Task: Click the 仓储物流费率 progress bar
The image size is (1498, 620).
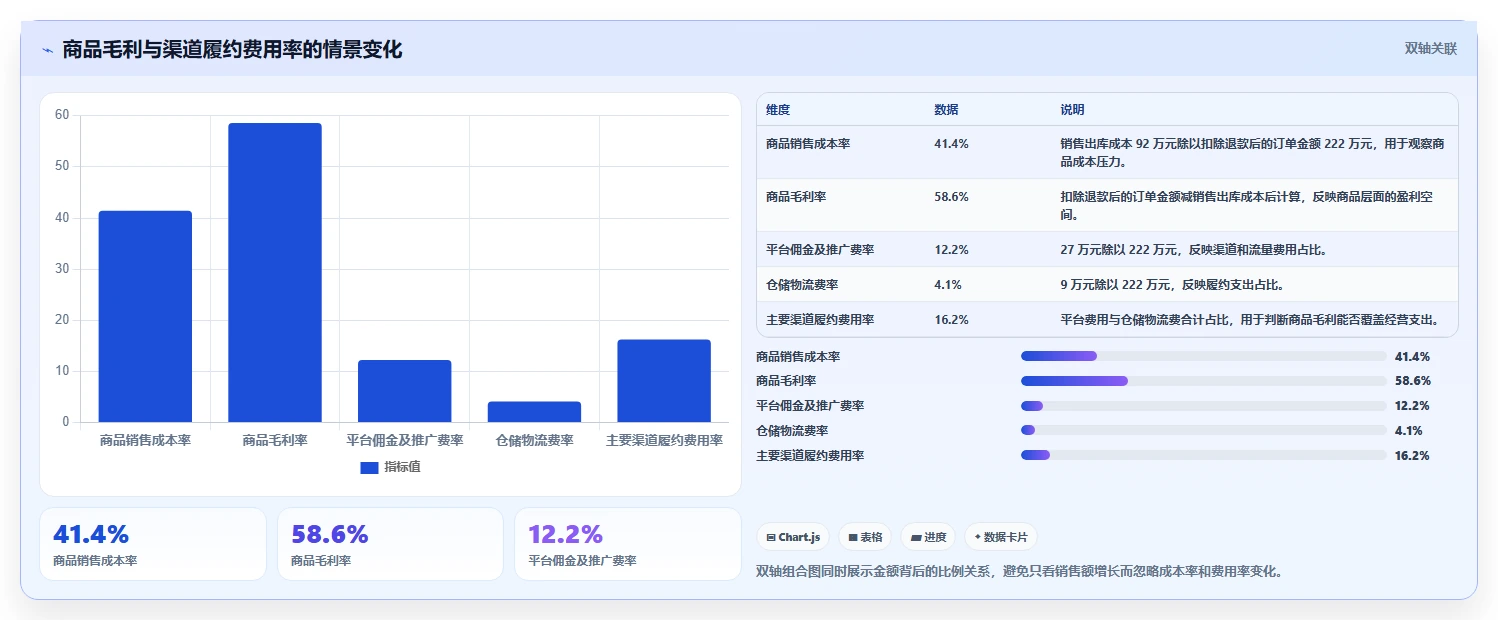Action: (x=1203, y=430)
